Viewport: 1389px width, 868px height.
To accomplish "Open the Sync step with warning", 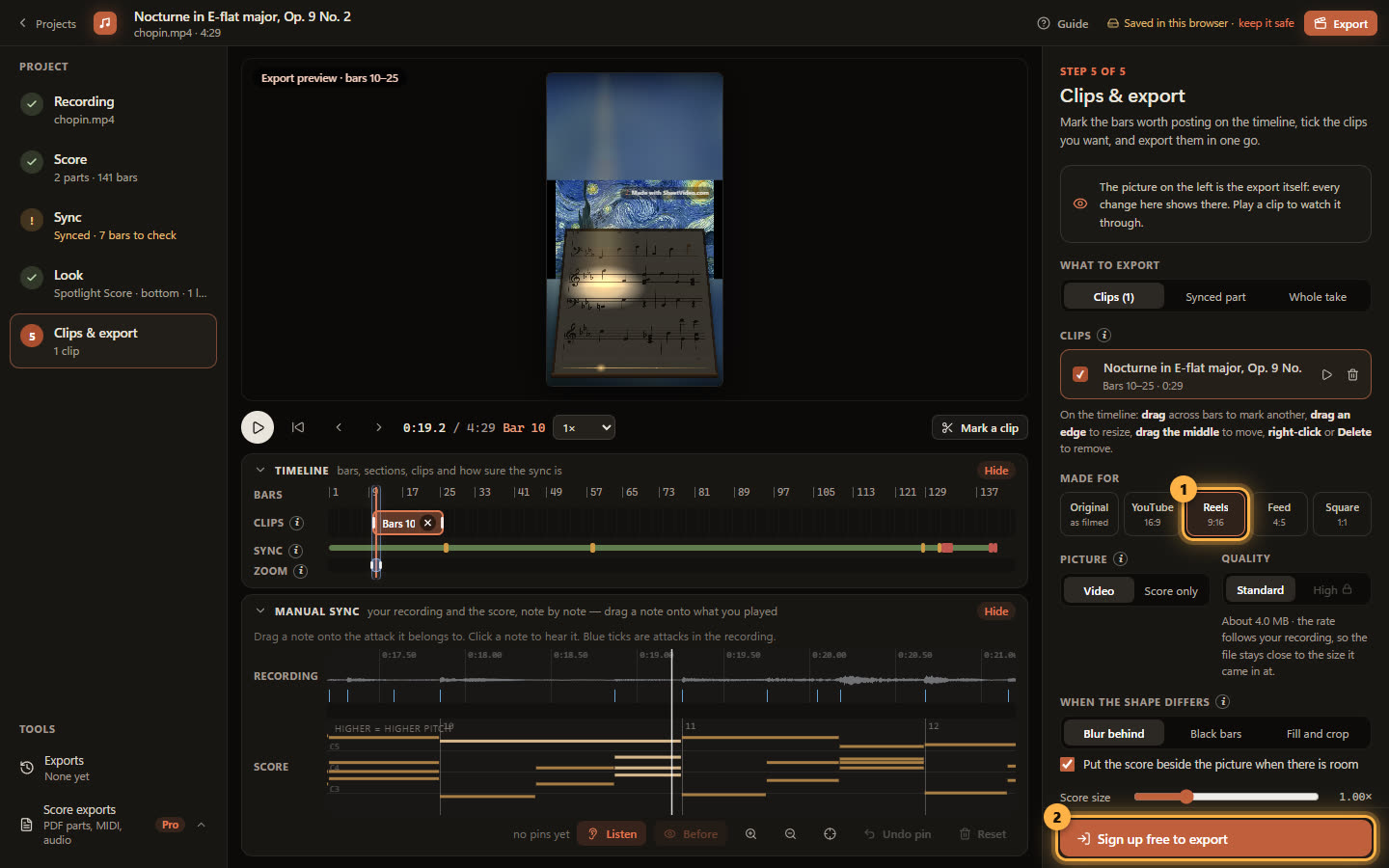I will (x=113, y=226).
